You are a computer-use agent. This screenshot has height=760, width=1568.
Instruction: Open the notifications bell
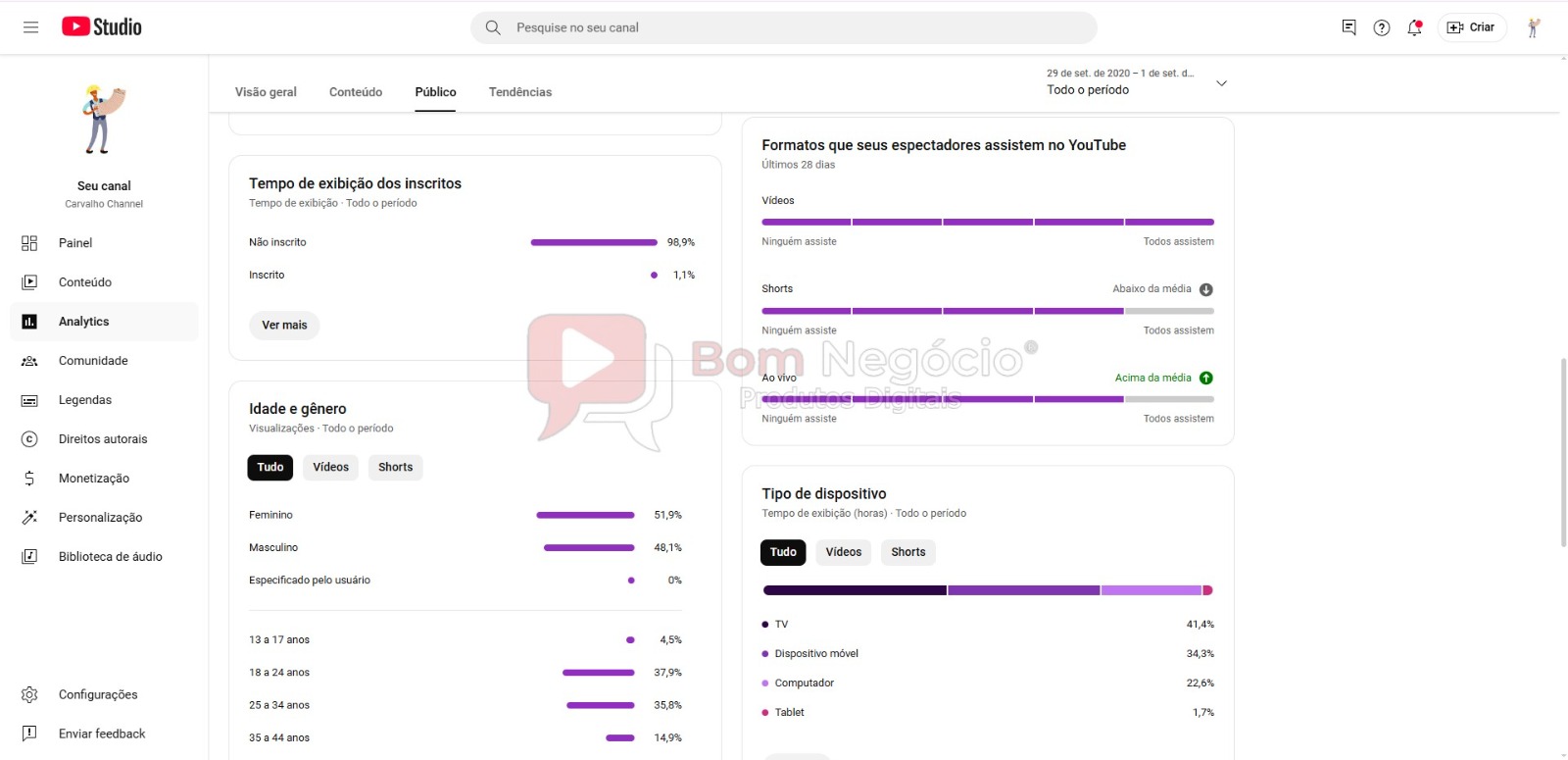(x=1414, y=27)
